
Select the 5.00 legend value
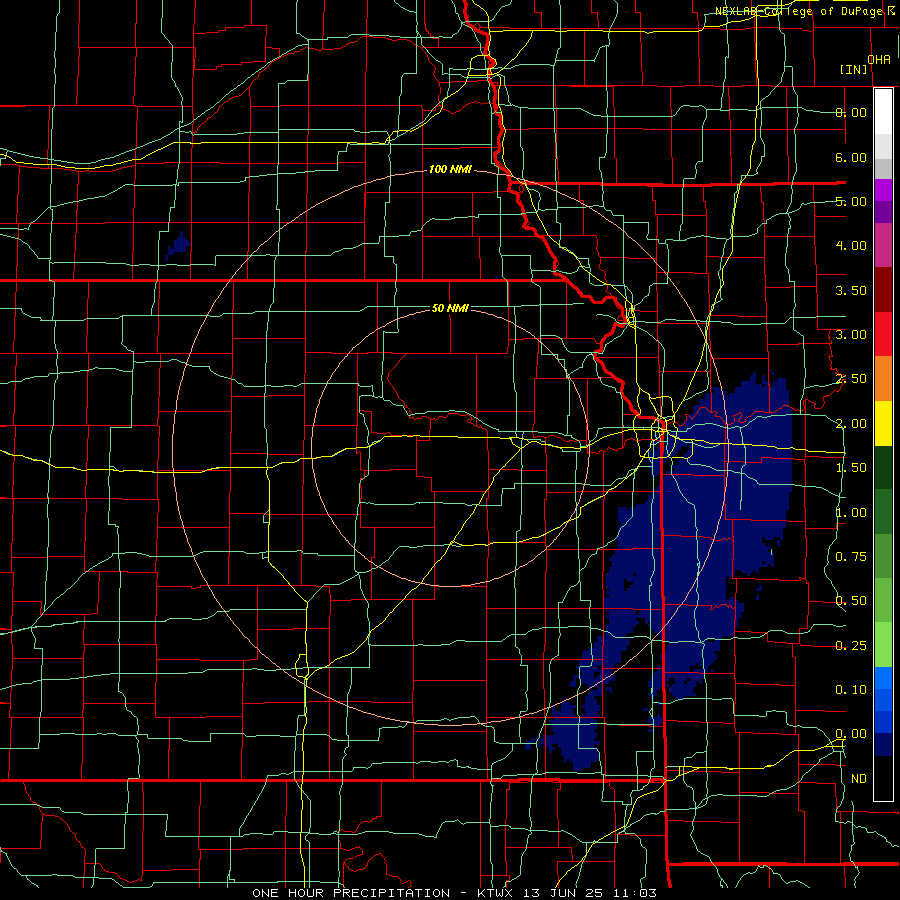coord(851,201)
